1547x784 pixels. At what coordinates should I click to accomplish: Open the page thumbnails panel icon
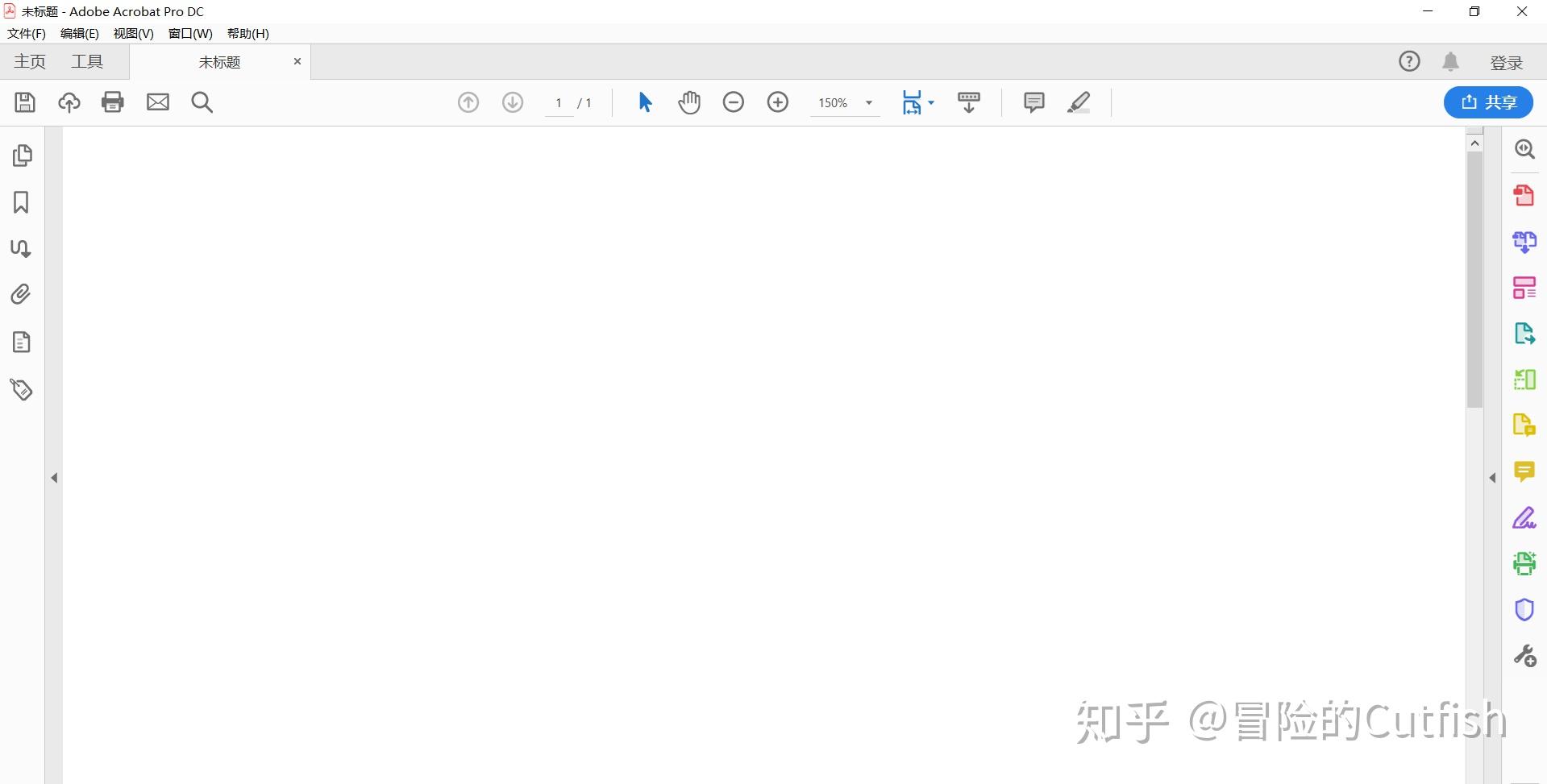(x=23, y=155)
